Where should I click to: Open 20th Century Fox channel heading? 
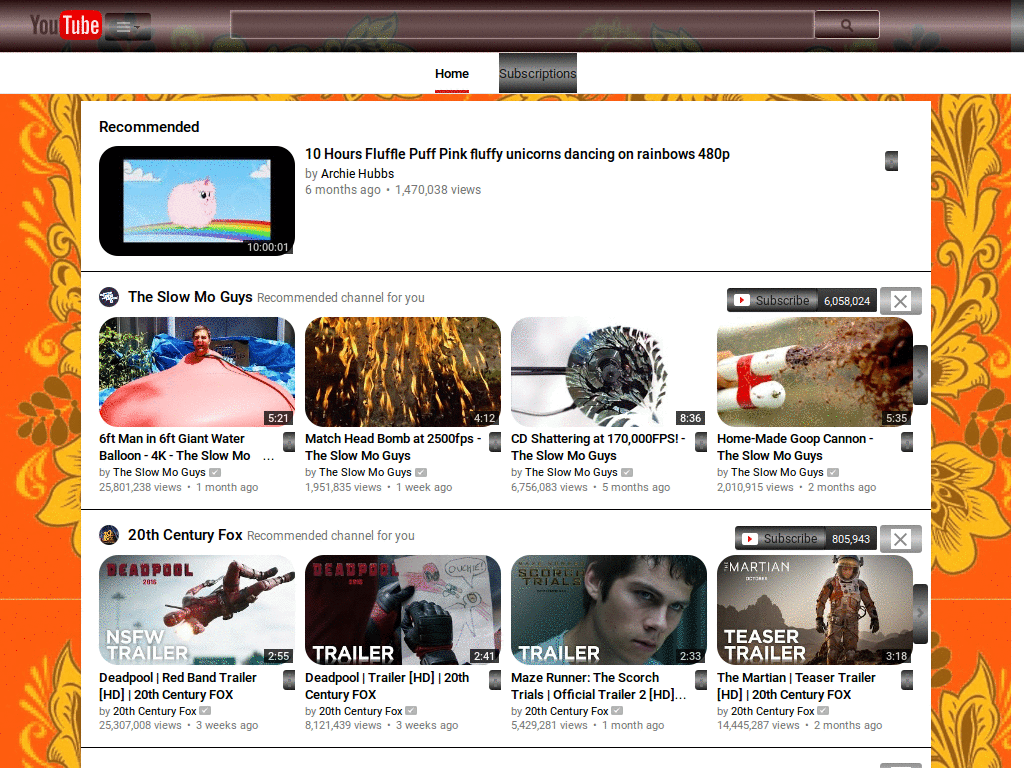pos(185,536)
